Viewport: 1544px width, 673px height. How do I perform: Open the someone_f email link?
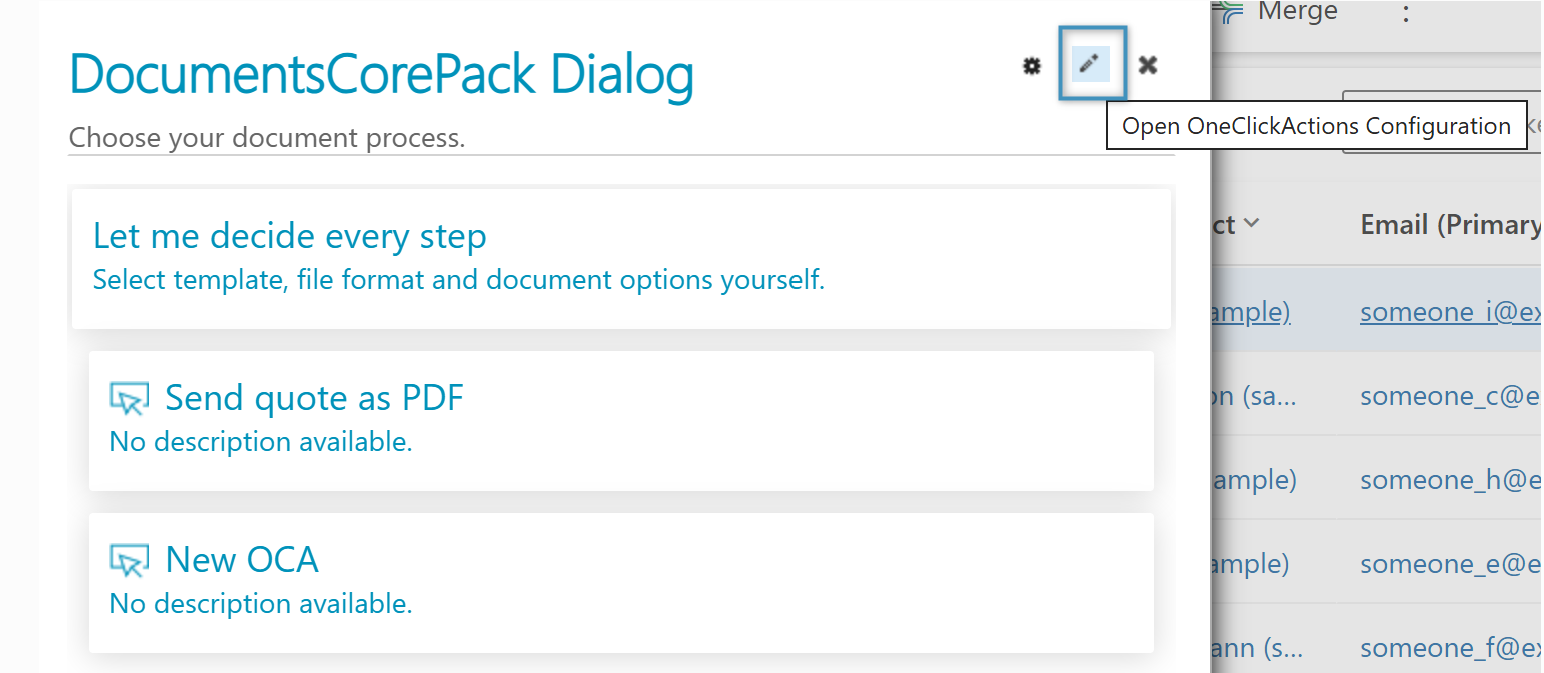[1450, 648]
